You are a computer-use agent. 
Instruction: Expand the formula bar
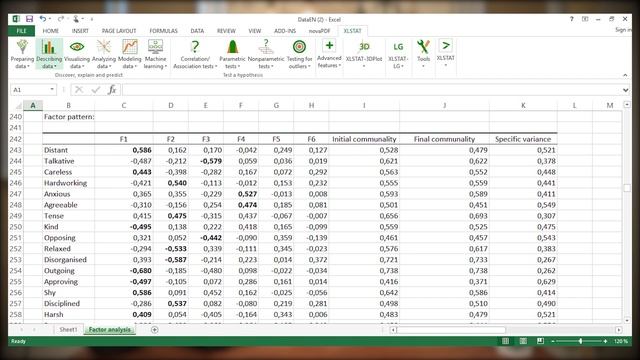(x=625, y=90)
